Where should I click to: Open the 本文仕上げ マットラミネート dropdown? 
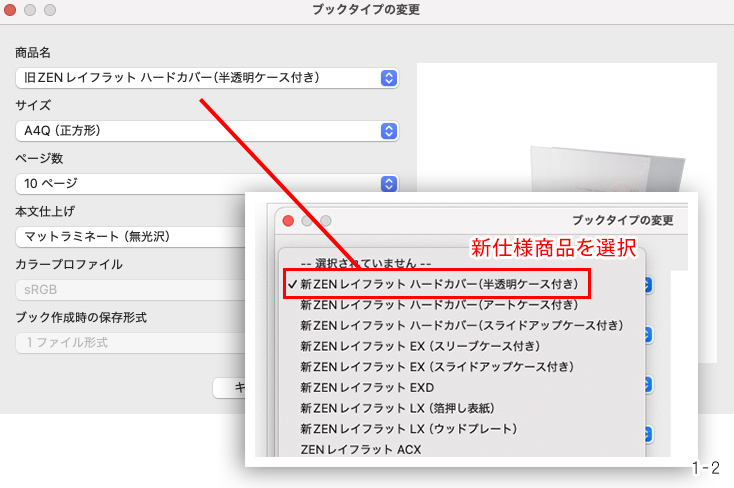point(130,237)
